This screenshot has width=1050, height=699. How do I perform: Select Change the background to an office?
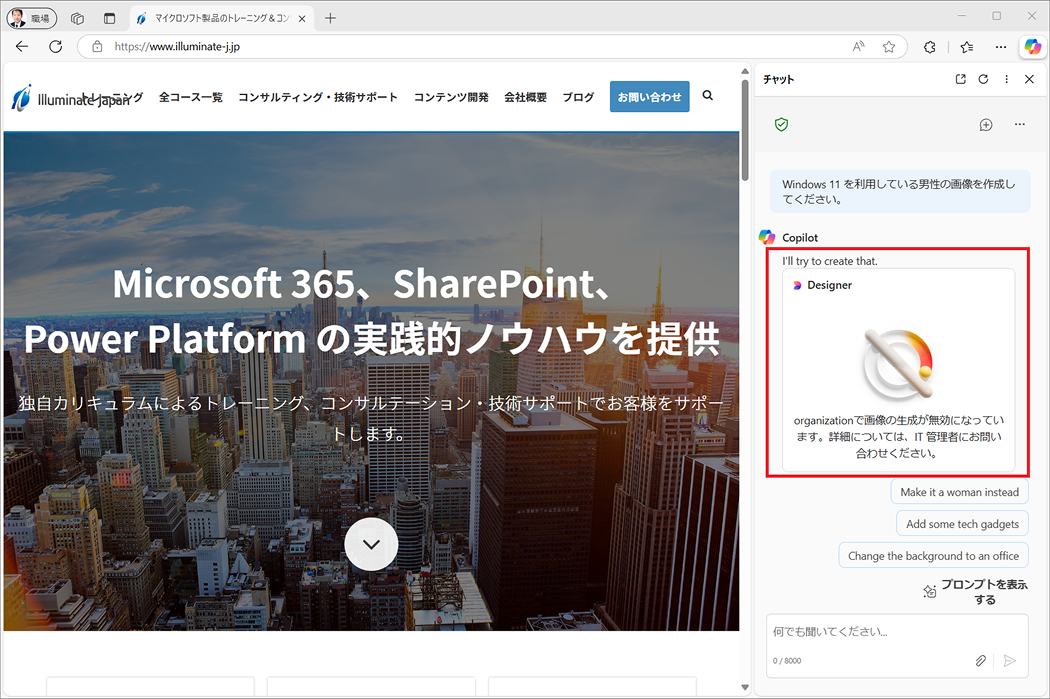933,556
